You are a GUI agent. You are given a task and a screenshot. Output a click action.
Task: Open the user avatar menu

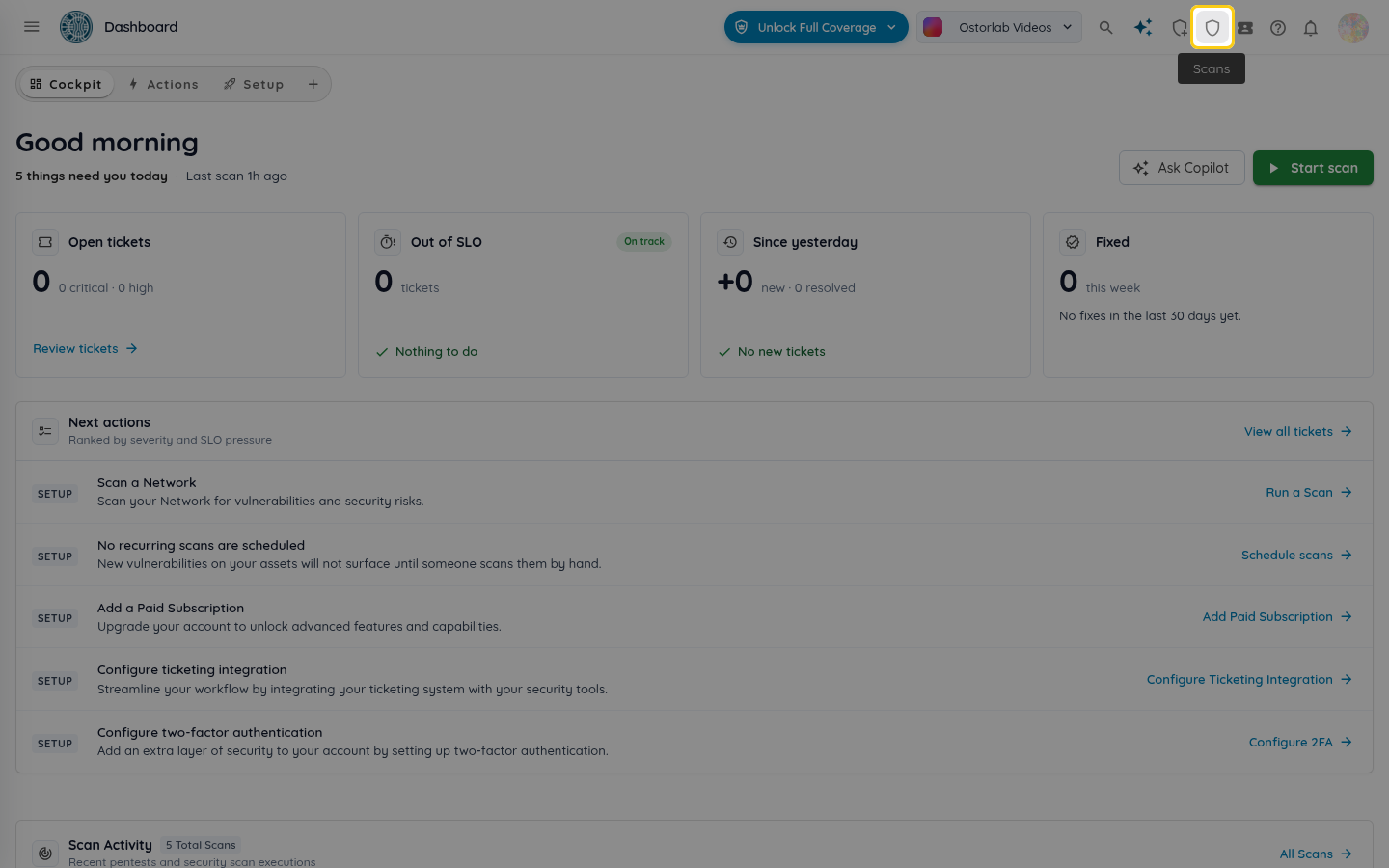click(x=1353, y=28)
